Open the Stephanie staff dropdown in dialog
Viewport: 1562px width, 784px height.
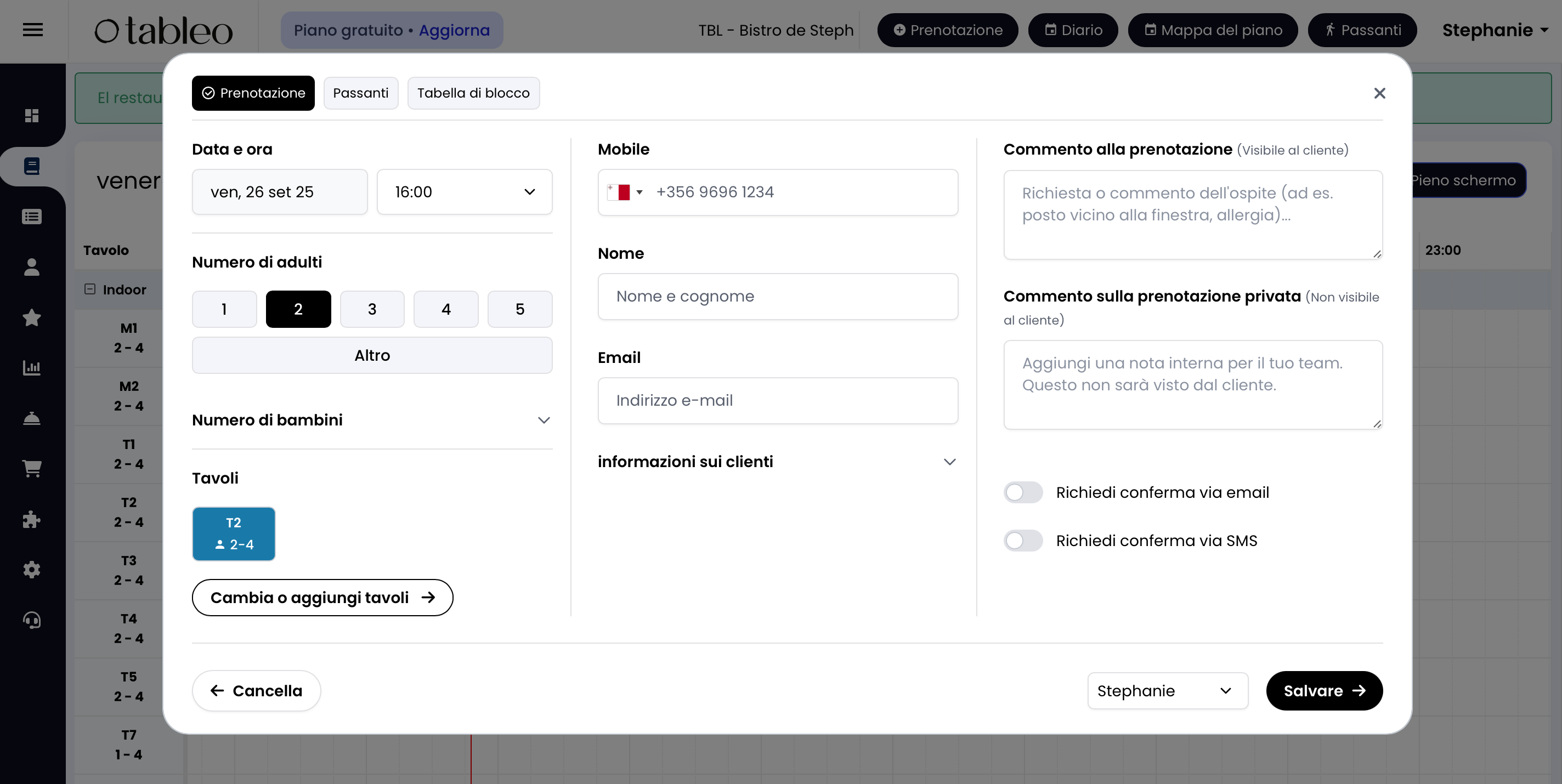coord(1168,691)
